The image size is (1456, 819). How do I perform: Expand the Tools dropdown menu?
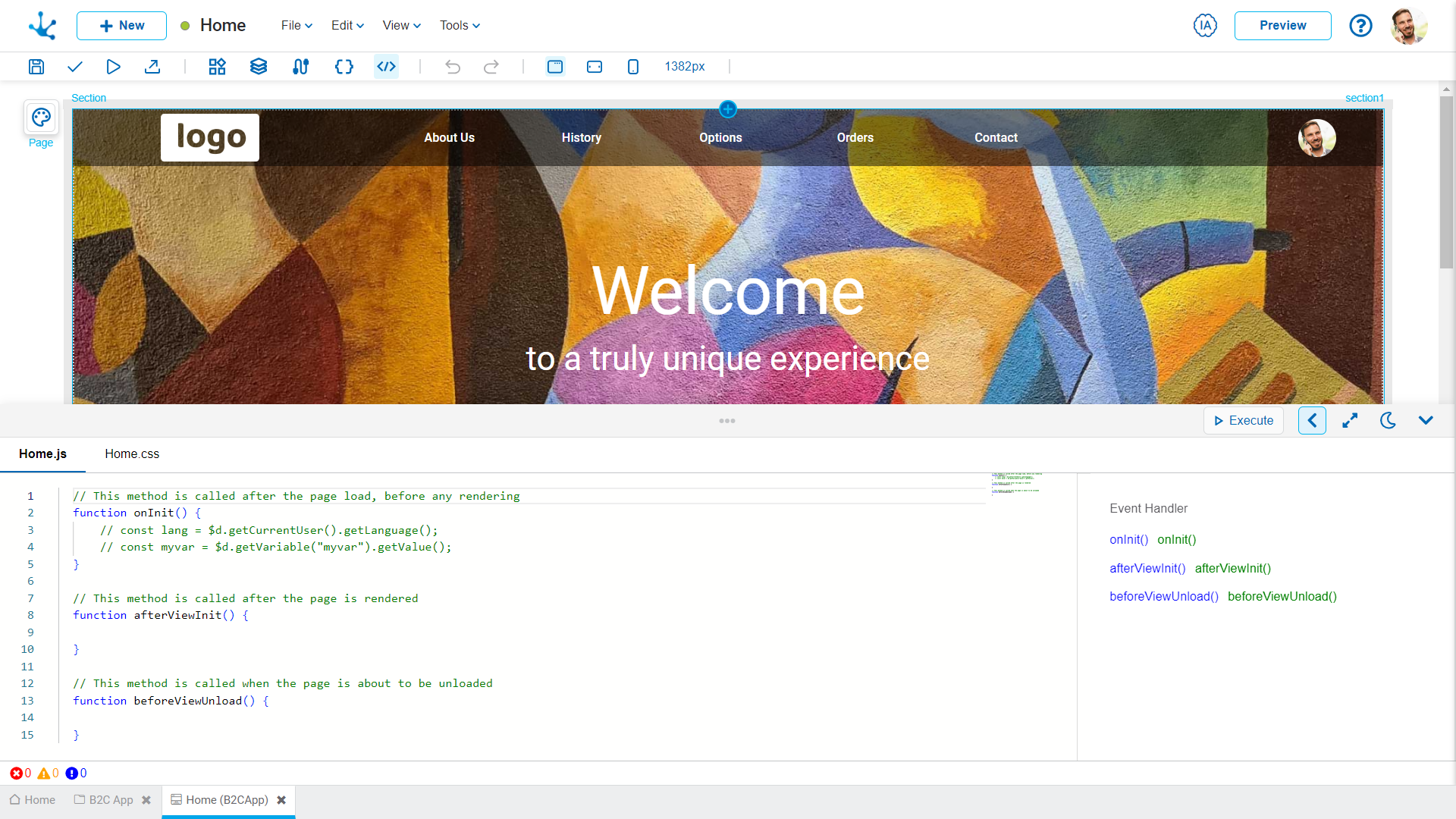tap(460, 25)
